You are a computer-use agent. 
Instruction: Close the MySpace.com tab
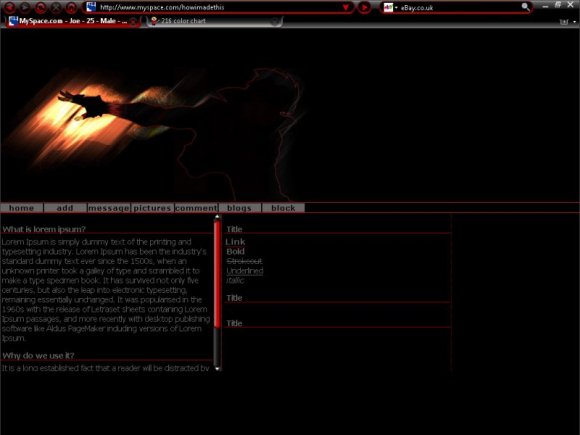[133, 21]
